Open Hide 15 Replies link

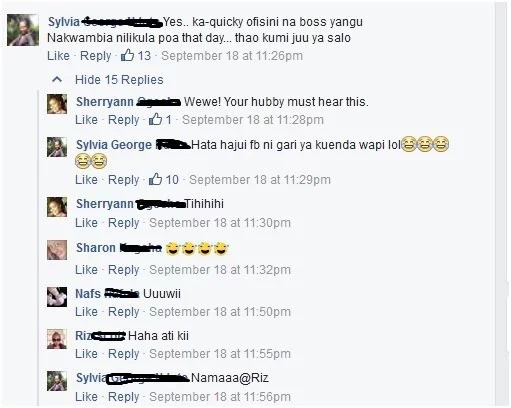[119, 80]
